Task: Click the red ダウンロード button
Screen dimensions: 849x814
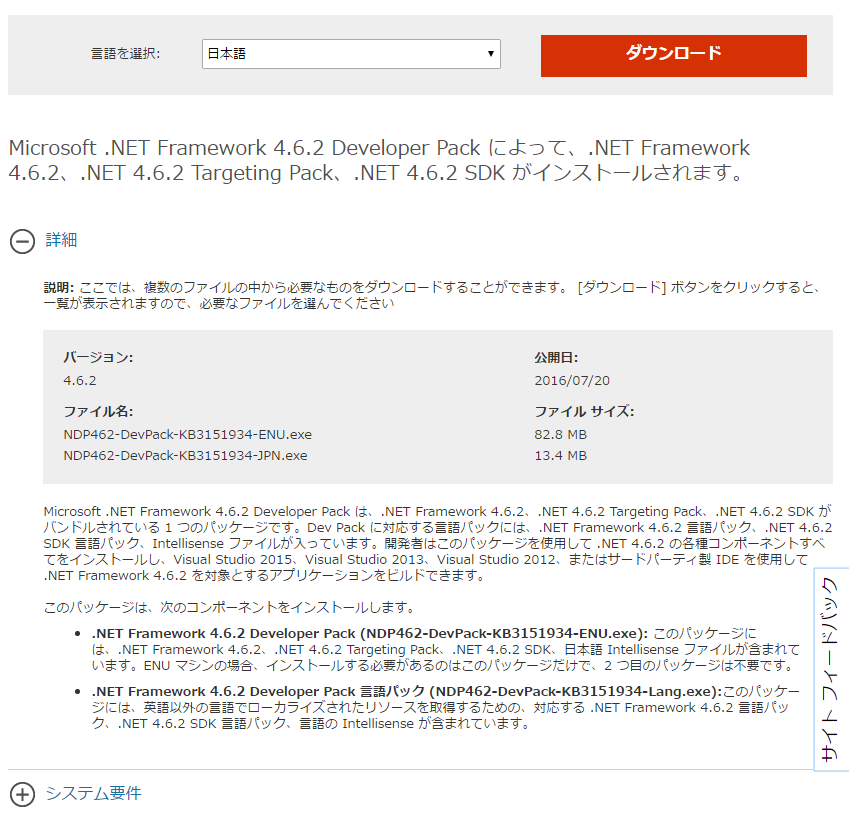Action: pyautogui.click(x=673, y=55)
